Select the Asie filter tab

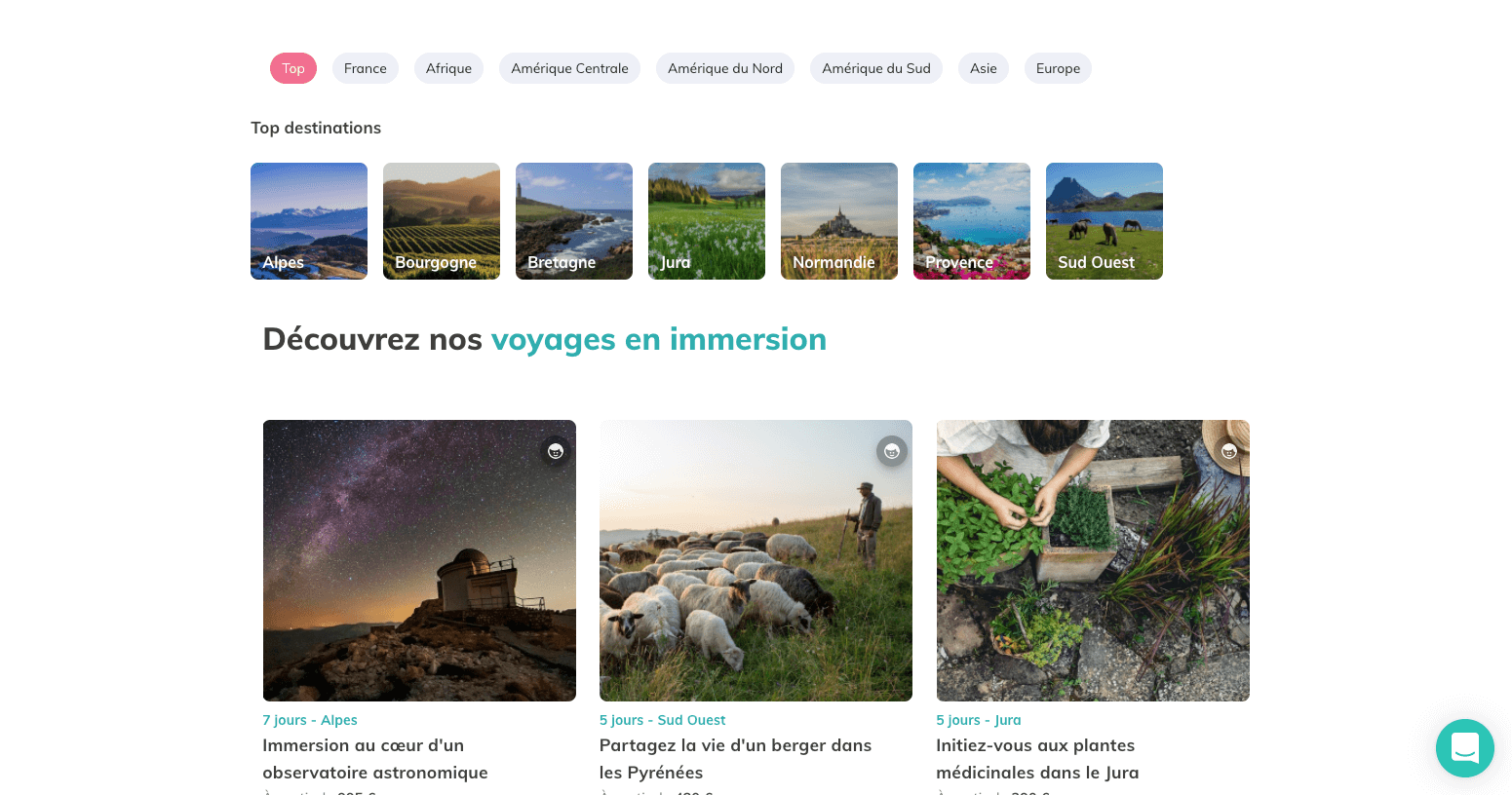984,68
